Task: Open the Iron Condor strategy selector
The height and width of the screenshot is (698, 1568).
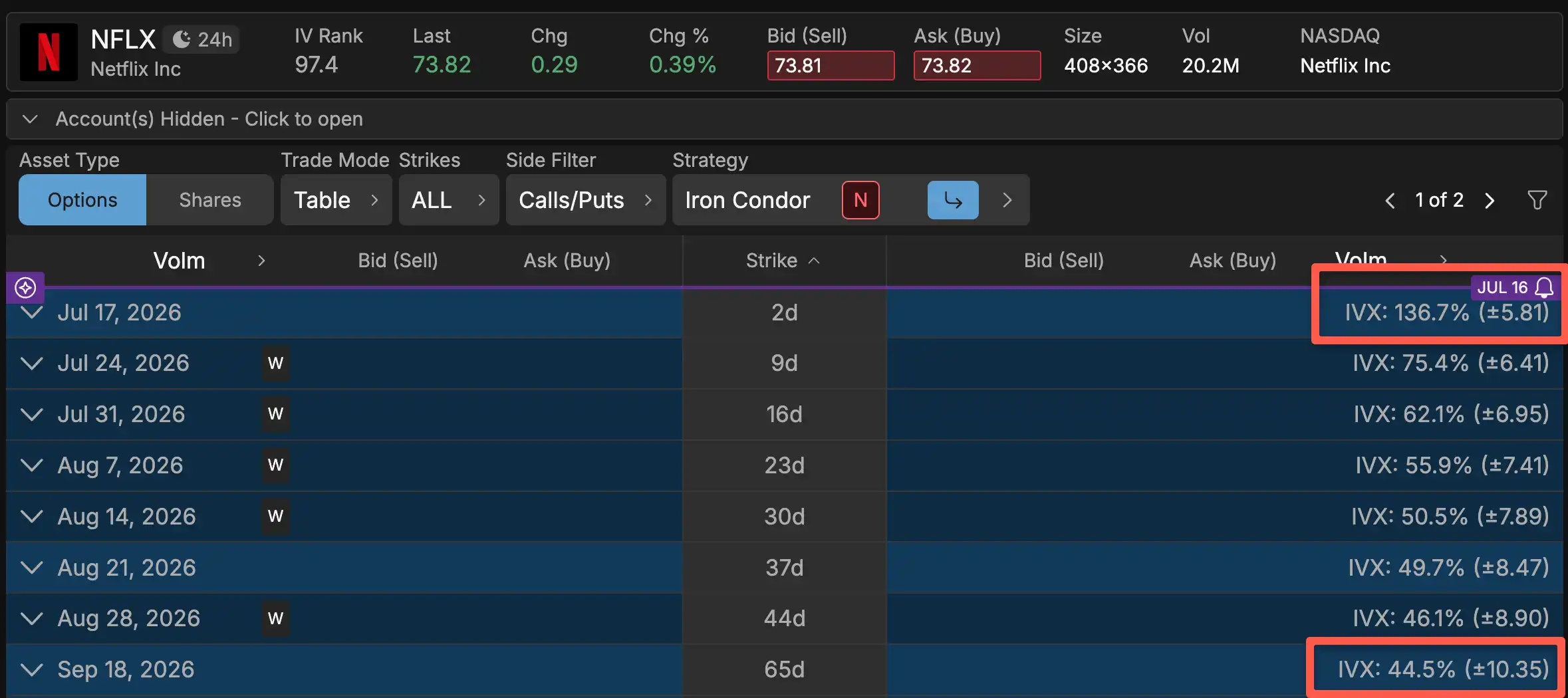Action: click(747, 200)
